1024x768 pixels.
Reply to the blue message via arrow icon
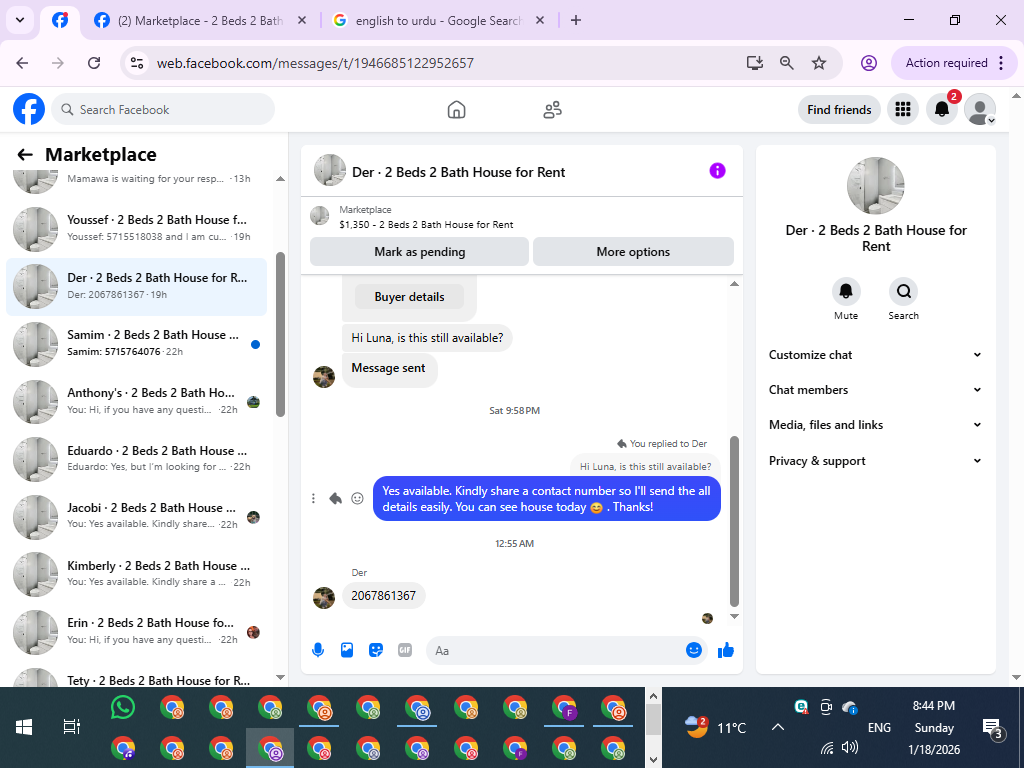[336, 498]
